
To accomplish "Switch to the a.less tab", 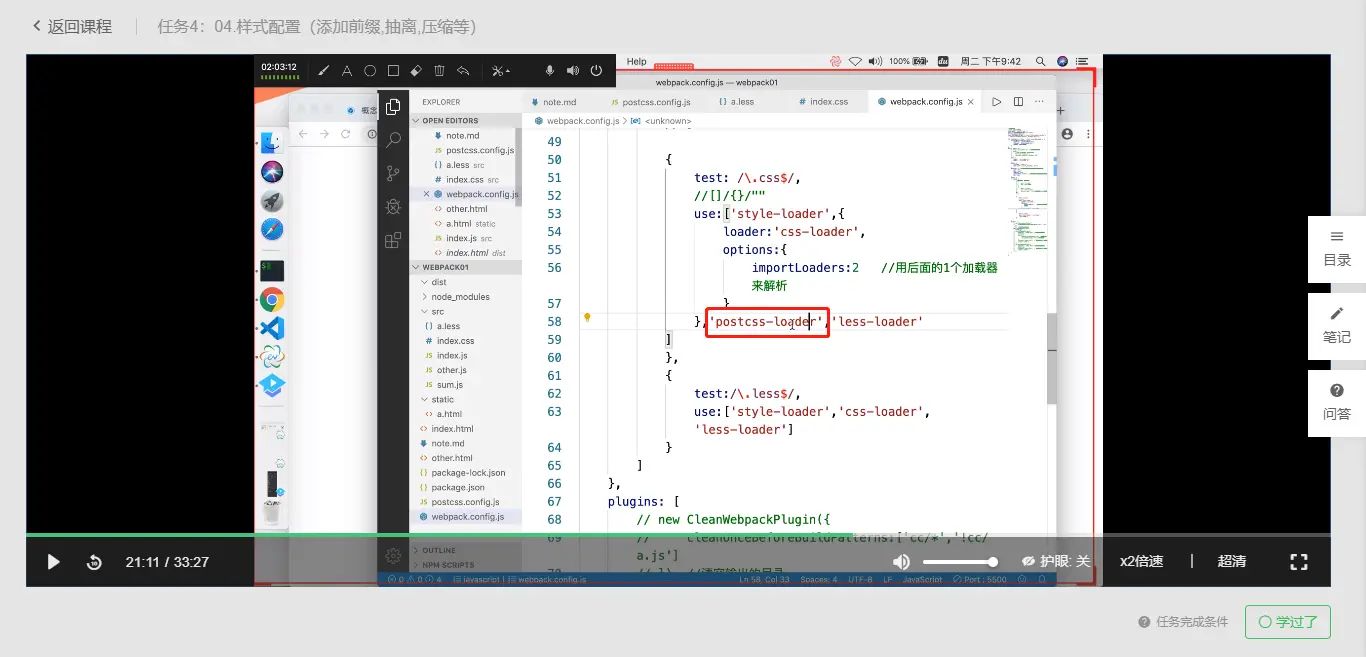I will pos(736,102).
